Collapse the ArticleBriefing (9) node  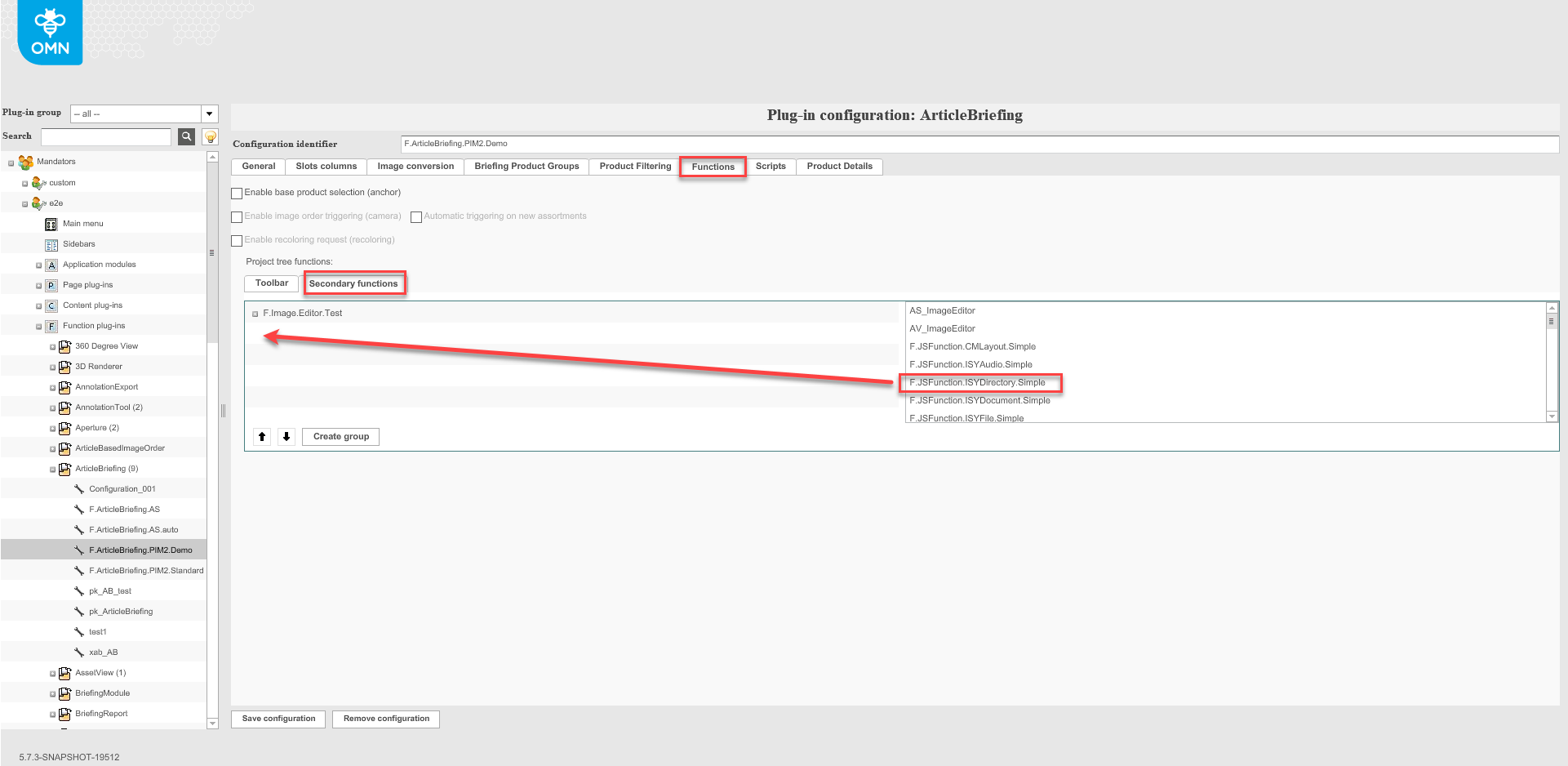(51, 468)
